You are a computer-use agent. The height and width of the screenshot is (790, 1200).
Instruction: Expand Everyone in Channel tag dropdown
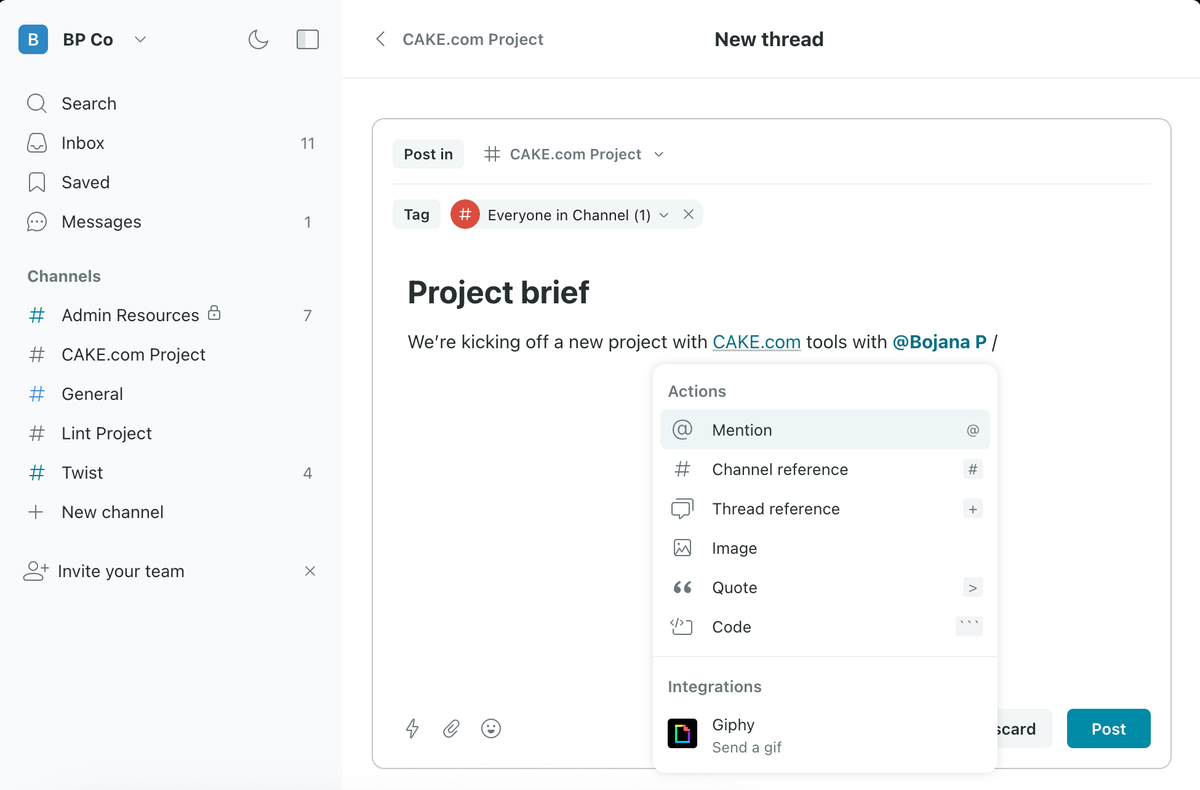(664, 215)
